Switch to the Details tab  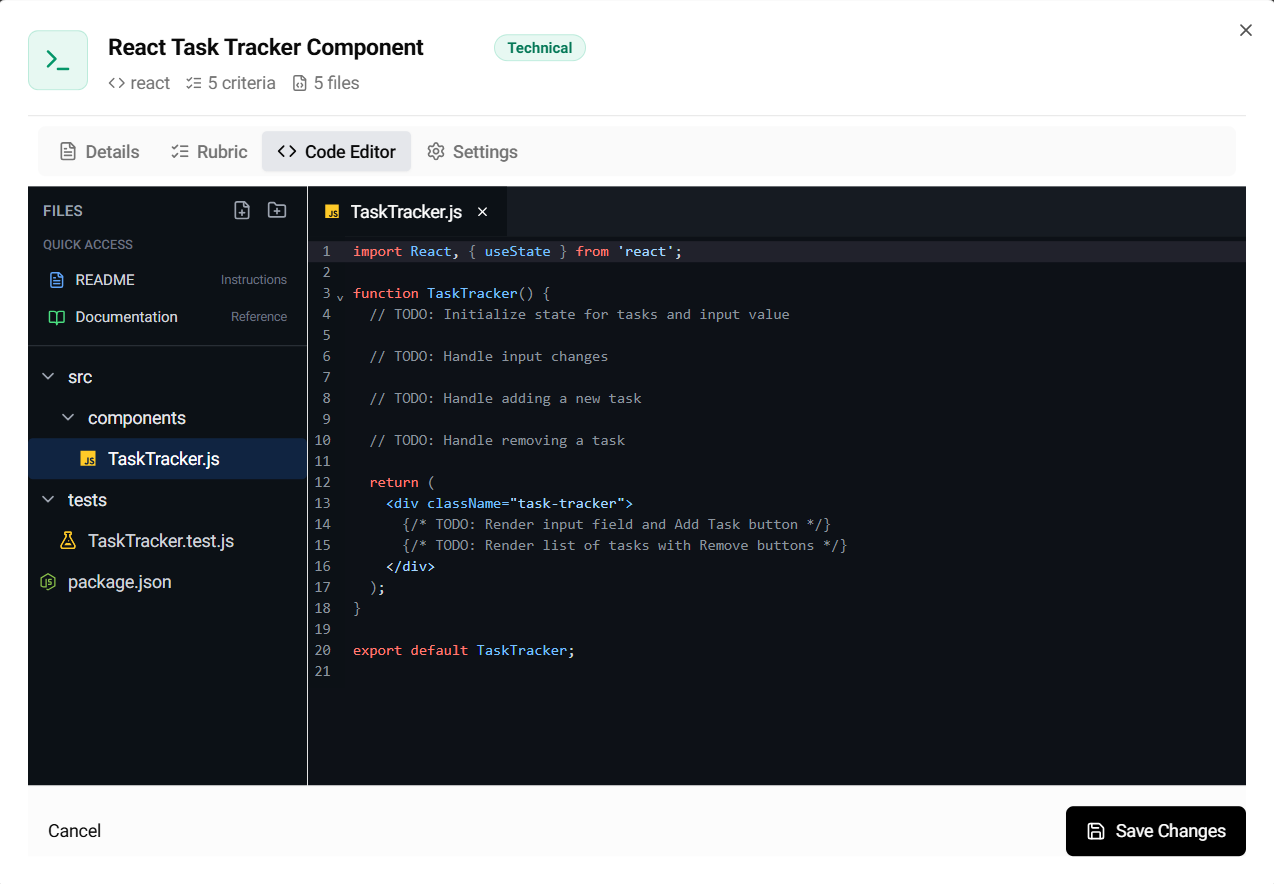tap(99, 152)
